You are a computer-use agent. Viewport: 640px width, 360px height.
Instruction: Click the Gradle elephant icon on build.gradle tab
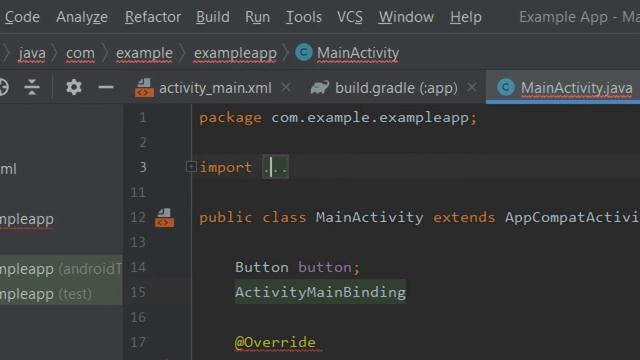pyautogui.click(x=320, y=88)
